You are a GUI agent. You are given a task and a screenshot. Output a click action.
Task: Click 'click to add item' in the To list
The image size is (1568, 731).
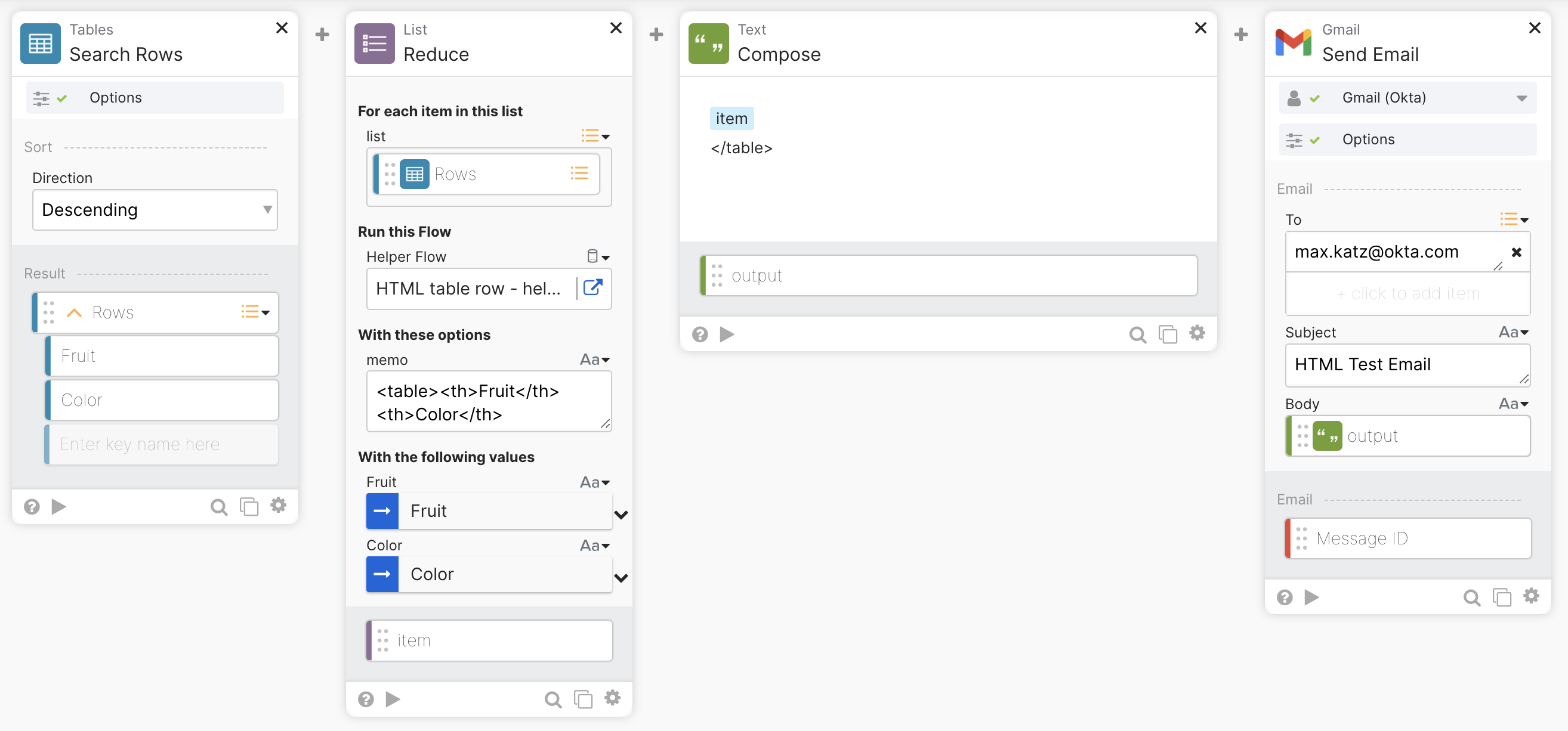pos(1408,294)
